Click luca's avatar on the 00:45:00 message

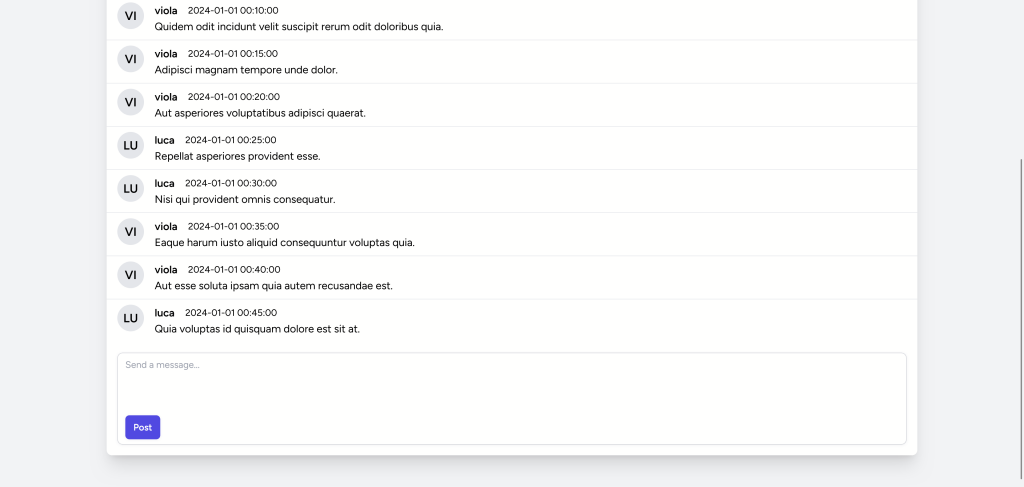[130, 317]
